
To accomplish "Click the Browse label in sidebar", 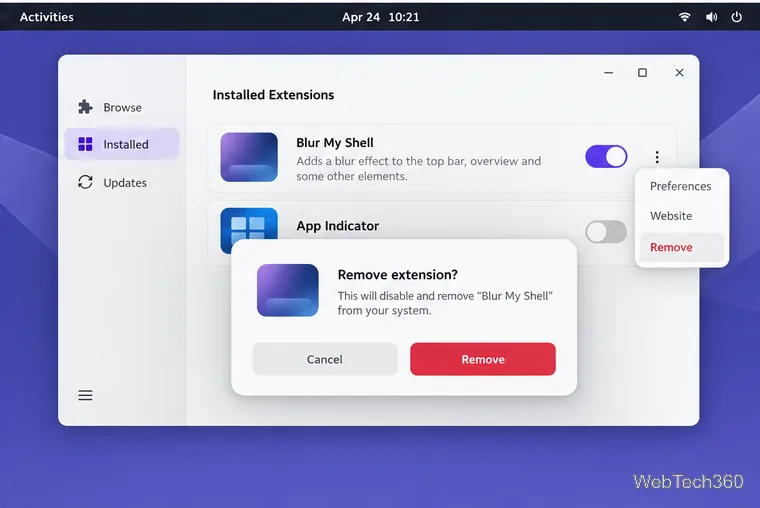I will pos(123,108).
